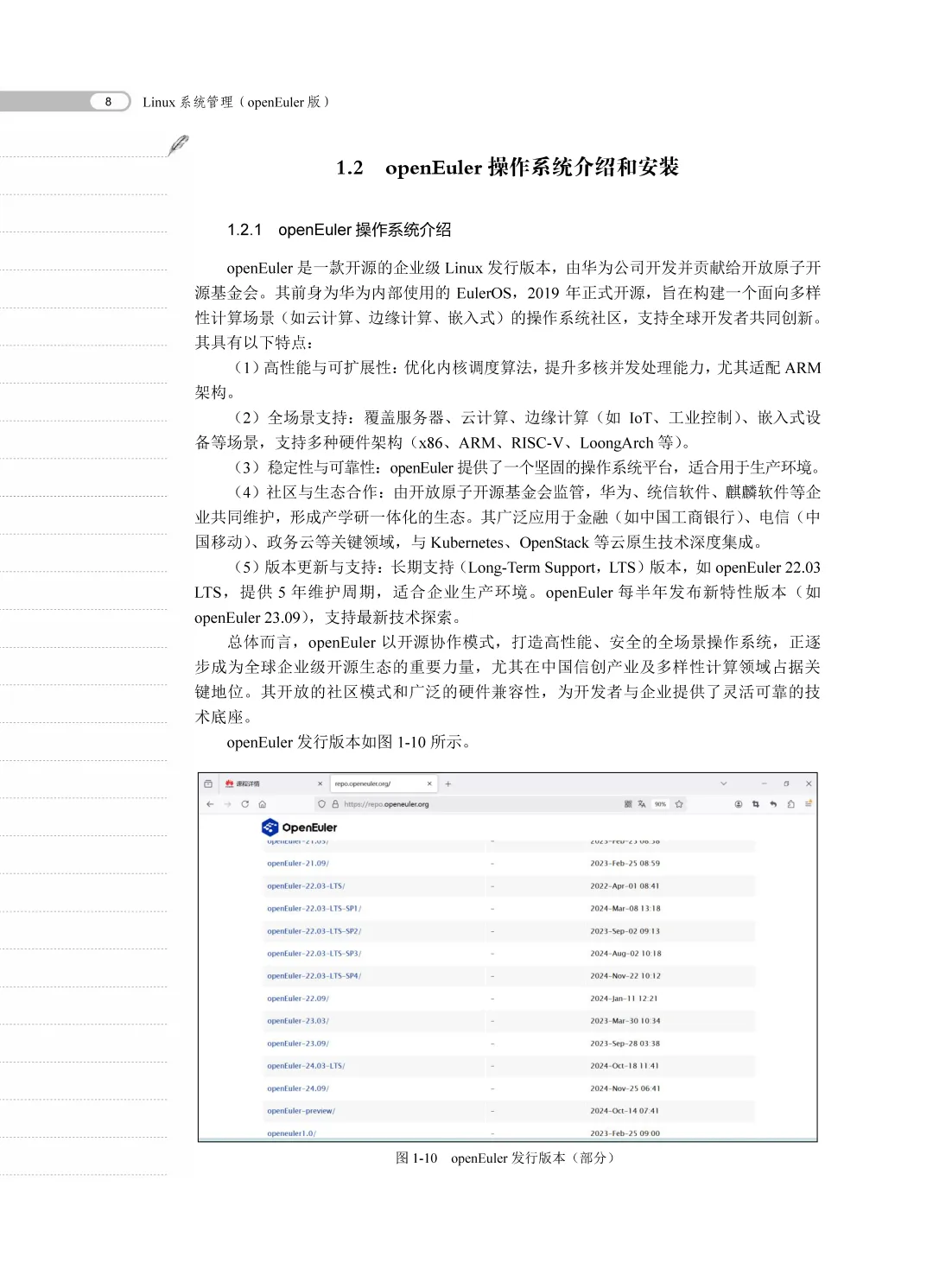Close the repo.openeuler.org/ tab
933x1288 pixels.
[x=429, y=784]
